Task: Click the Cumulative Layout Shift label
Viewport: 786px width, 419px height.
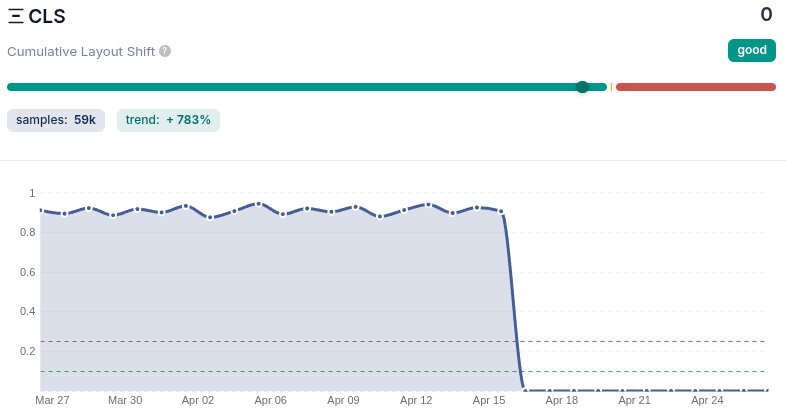Action: [81, 51]
